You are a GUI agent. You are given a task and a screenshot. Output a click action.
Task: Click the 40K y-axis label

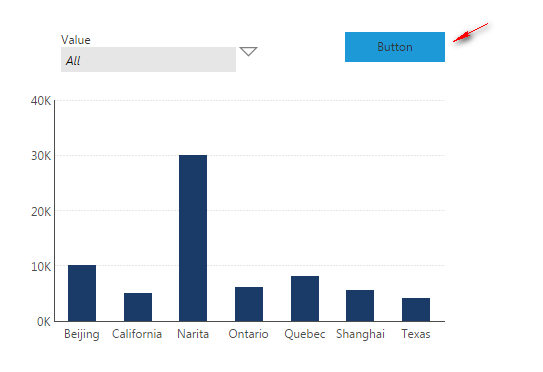[41, 101]
